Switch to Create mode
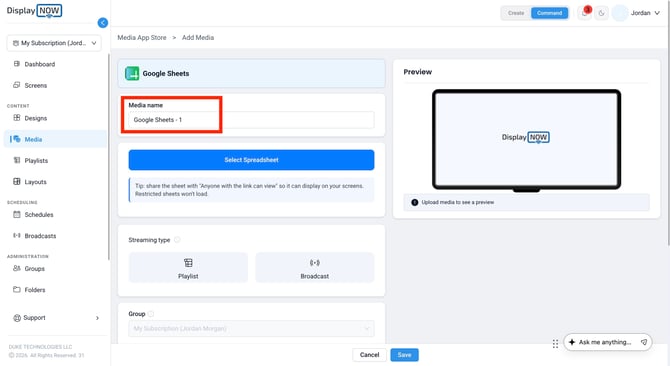The width and height of the screenshot is (670, 366). [516, 13]
